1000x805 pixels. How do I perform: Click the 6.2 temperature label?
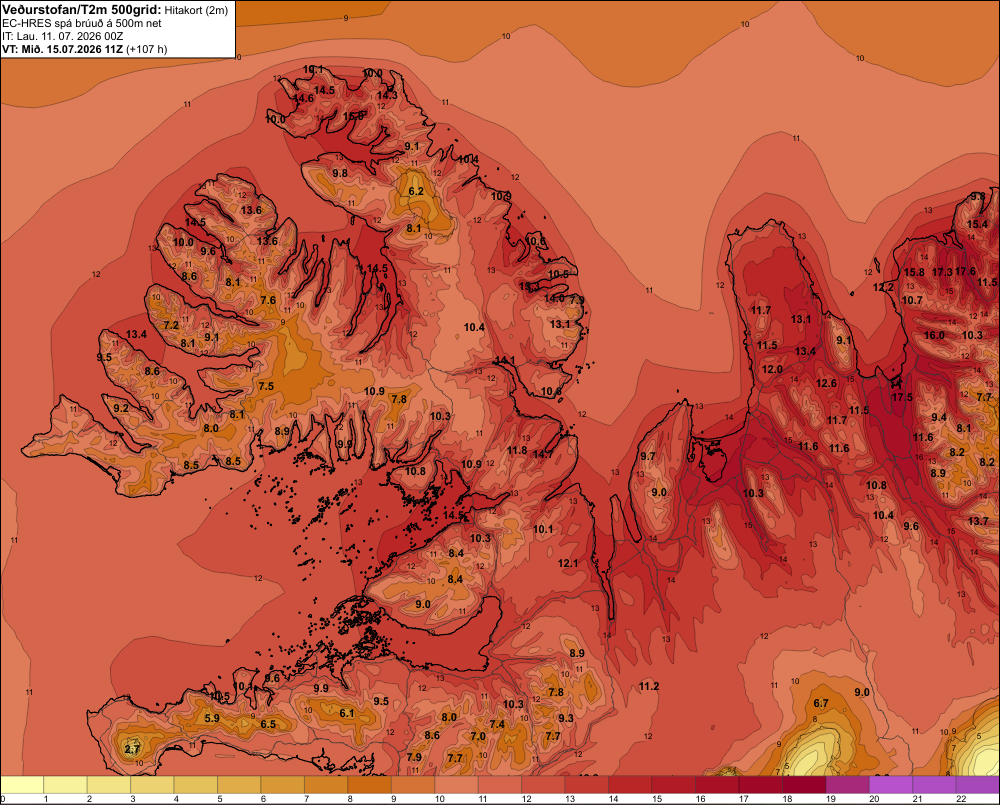tap(416, 191)
